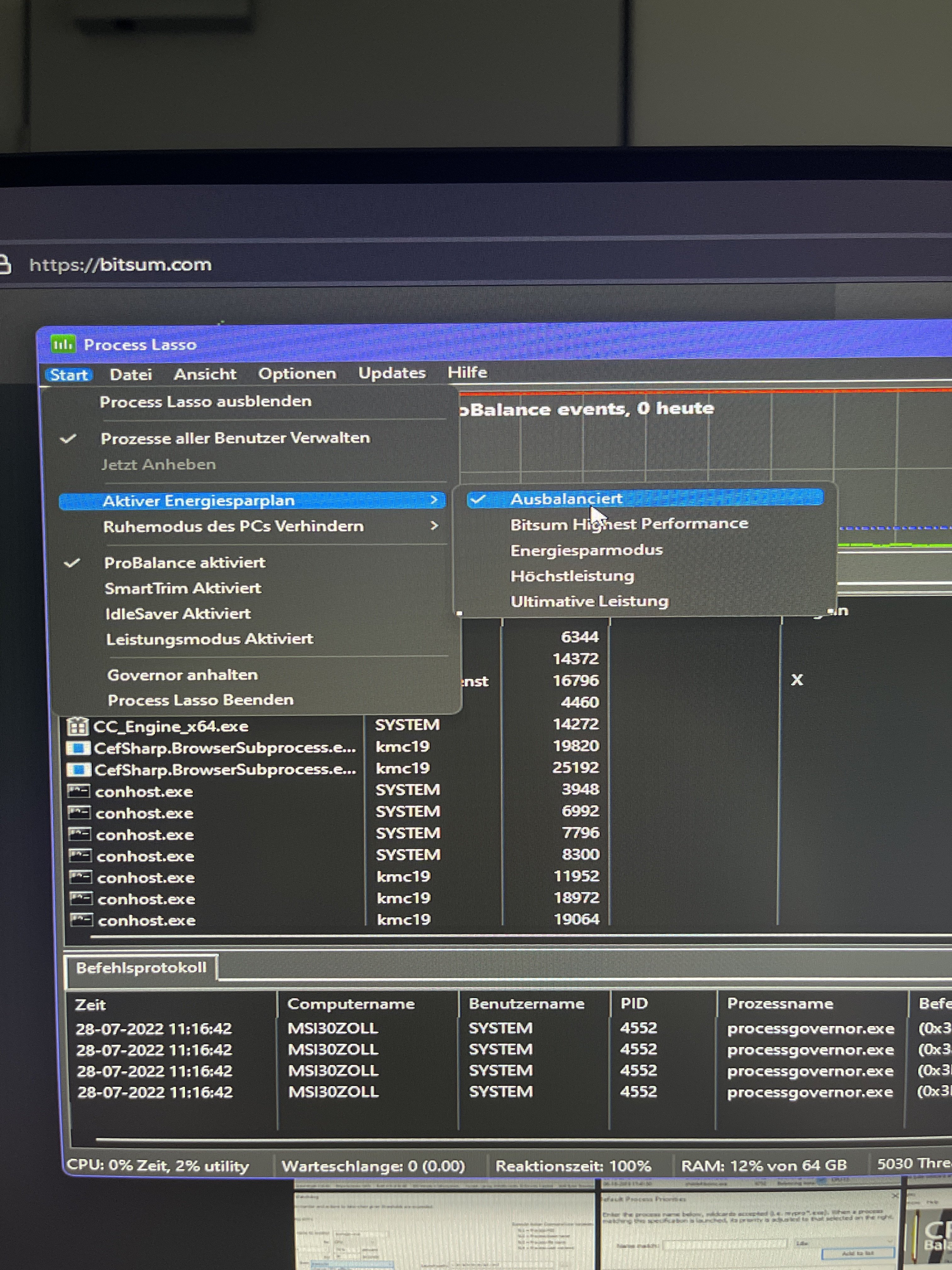Click the Process Lasso title bar icon
This screenshot has height=1270, width=952.
click(63, 344)
